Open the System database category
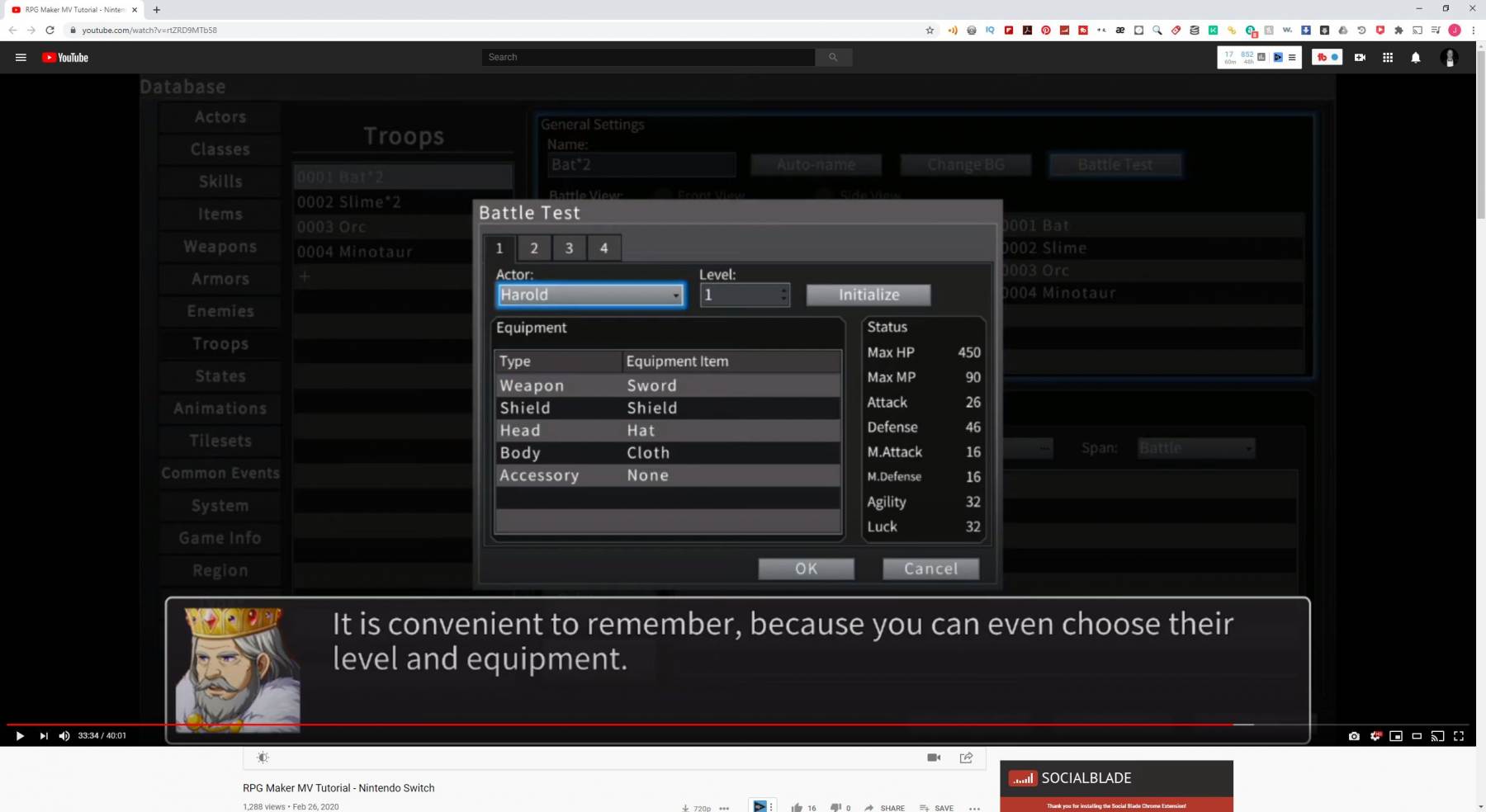The image size is (1486, 812). click(x=220, y=506)
